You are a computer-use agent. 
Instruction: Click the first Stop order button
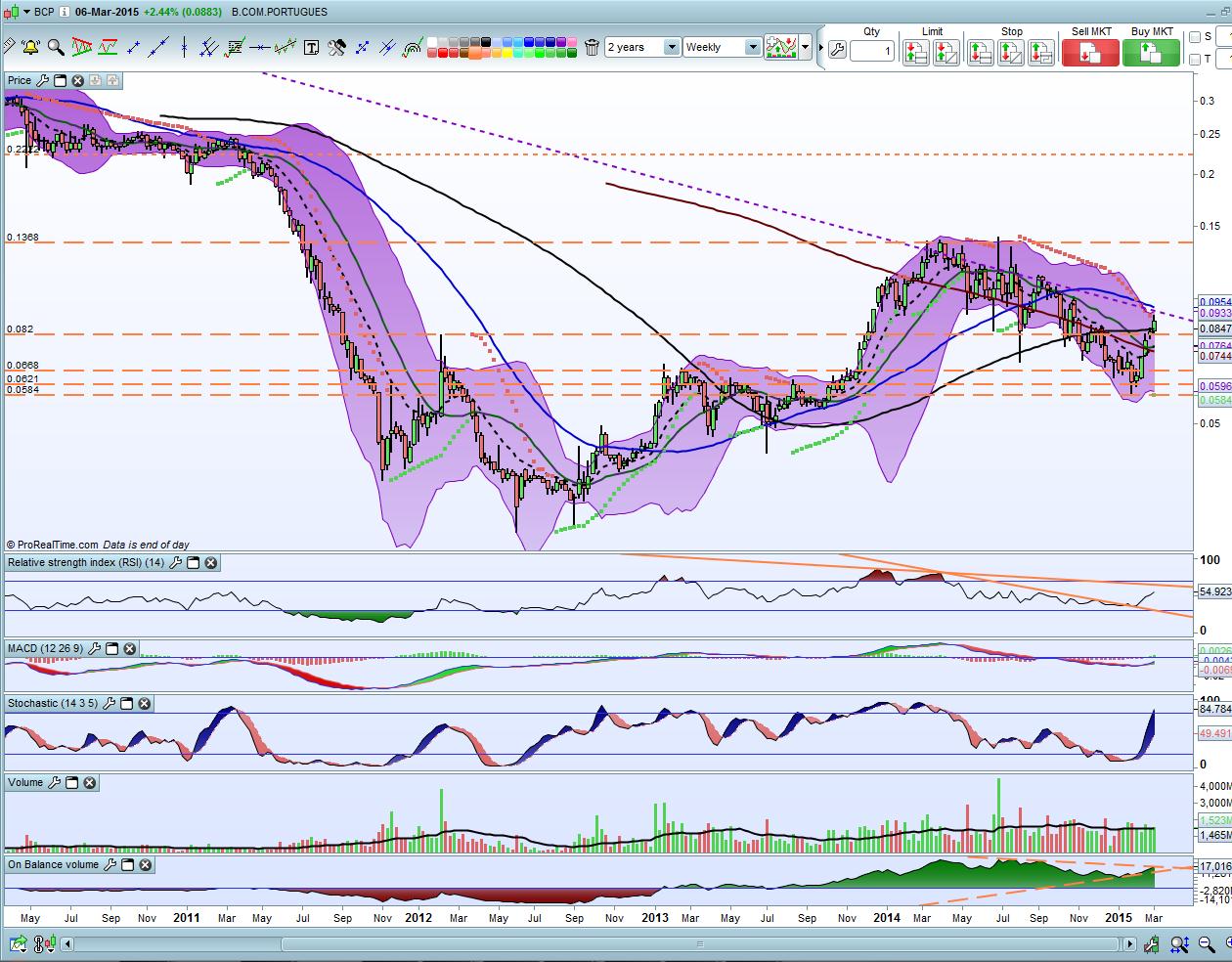pos(981,53)
